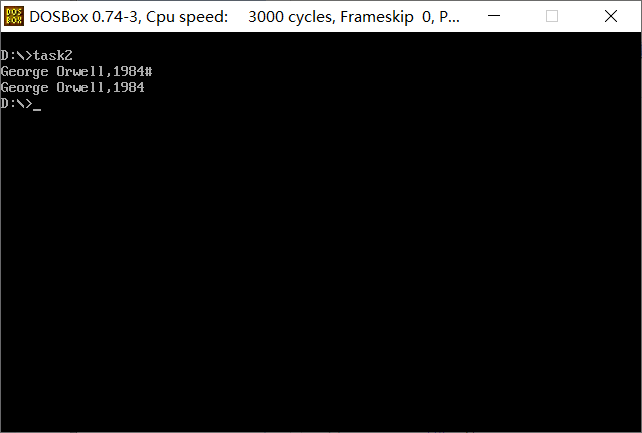Click the blinking cursor at last prompt
Screen dimensions: 642x433
(x=37, y=109)
